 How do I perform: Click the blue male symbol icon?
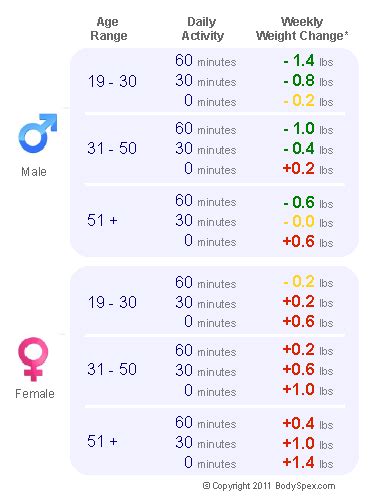coord(38,133)
